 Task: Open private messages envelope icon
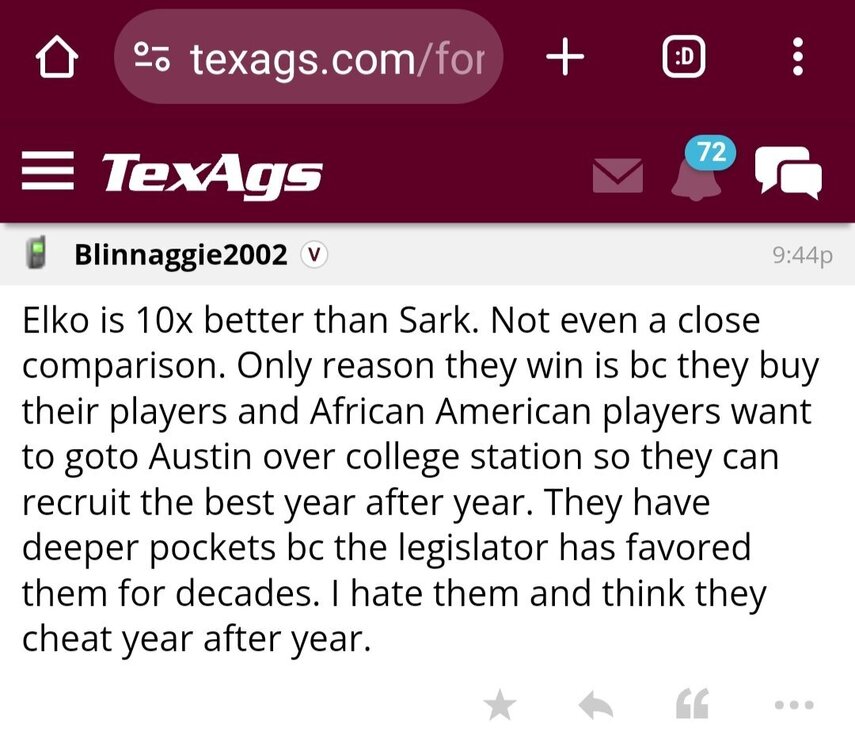tap(617, 175)
